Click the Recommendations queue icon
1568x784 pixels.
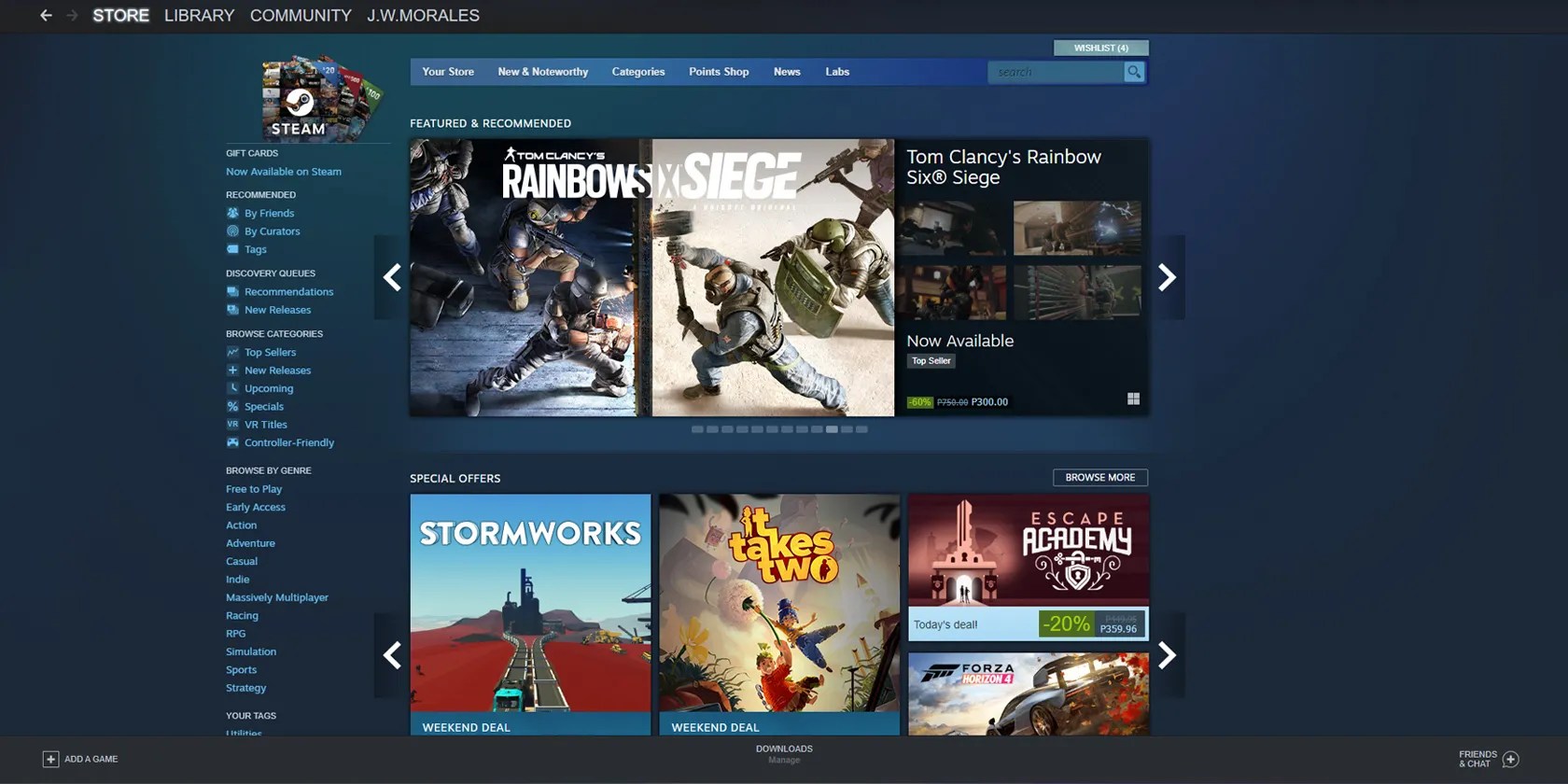(x=232, y=292)
